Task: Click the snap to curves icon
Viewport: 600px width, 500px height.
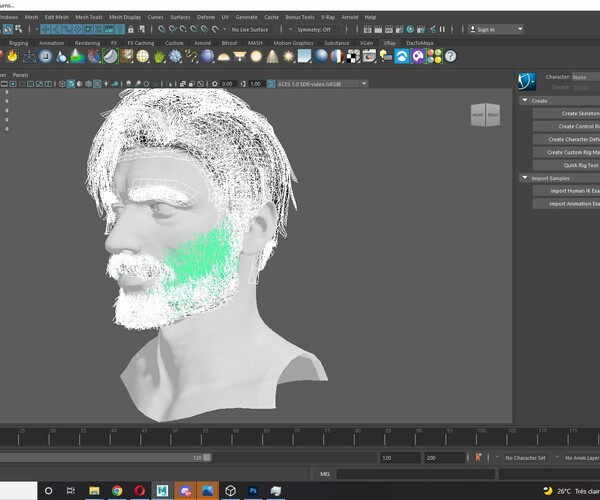Action: click(173, 29)
